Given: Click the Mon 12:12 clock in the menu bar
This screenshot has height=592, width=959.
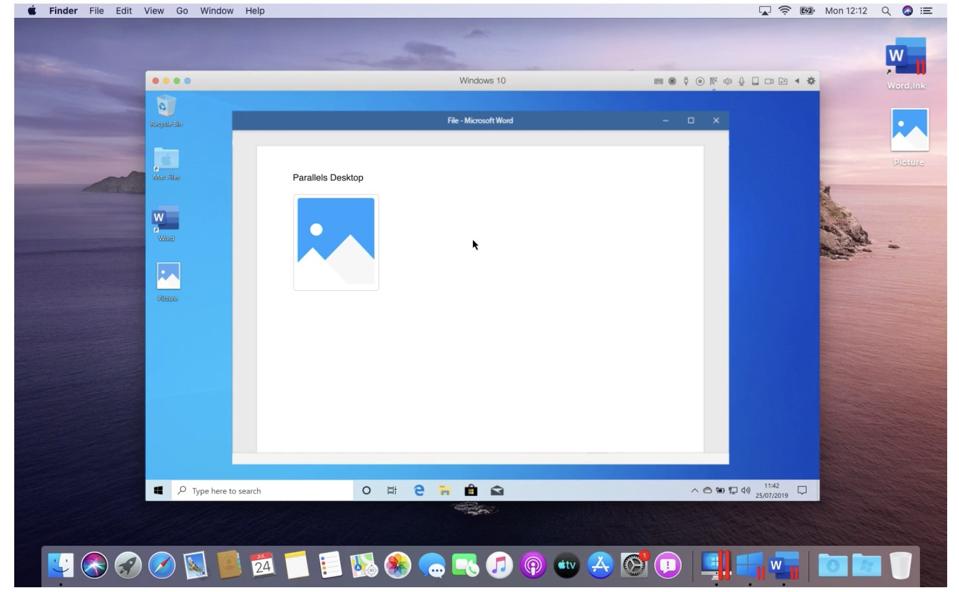Looking at the screenshot, I should coord(846,10).
